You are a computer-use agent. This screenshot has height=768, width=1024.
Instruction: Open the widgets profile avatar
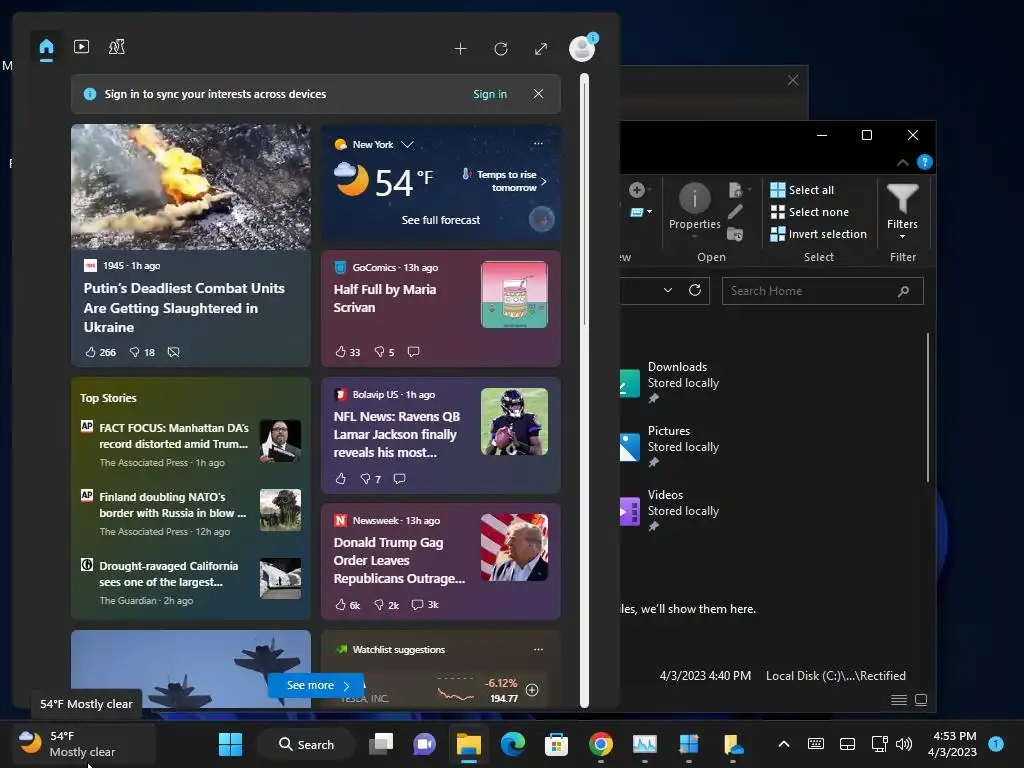click(581, 48)
